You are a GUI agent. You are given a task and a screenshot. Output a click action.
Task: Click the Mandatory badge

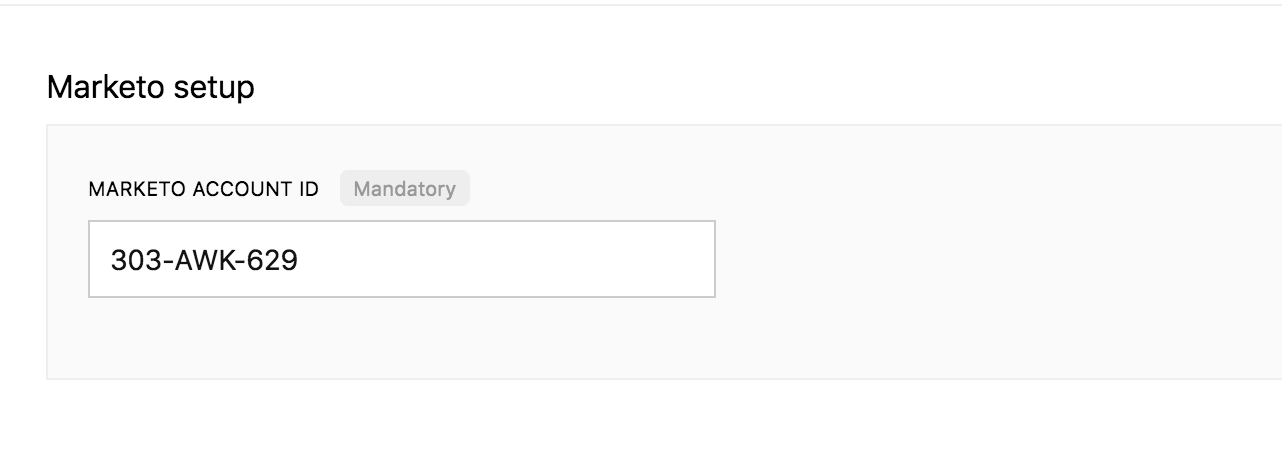[x=404, y=188]
